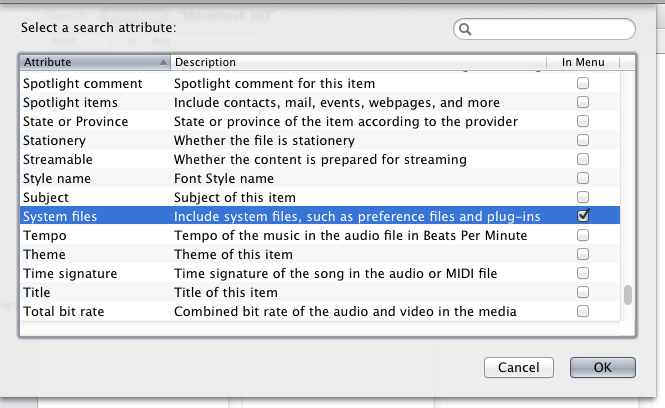665x408 pixels.
Task: Check In Menu for State or Province
Action: [583, 121]
